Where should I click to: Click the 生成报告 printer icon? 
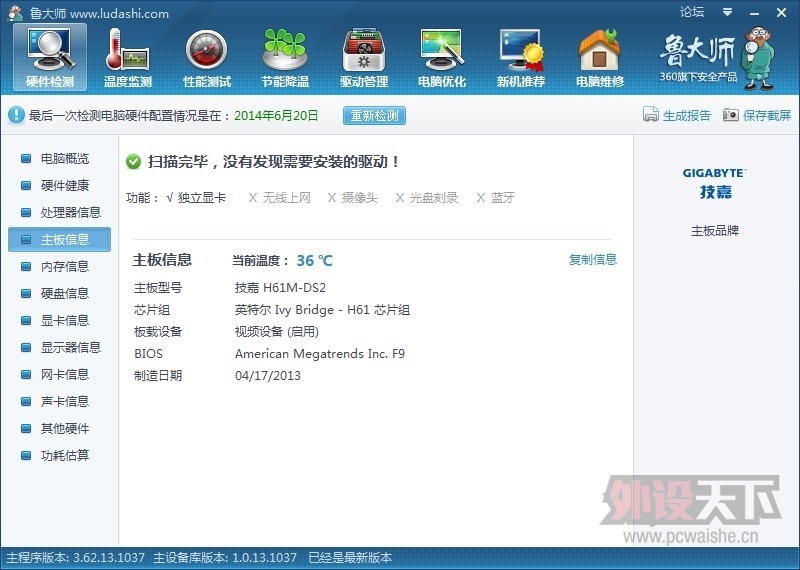click(651, 115)
